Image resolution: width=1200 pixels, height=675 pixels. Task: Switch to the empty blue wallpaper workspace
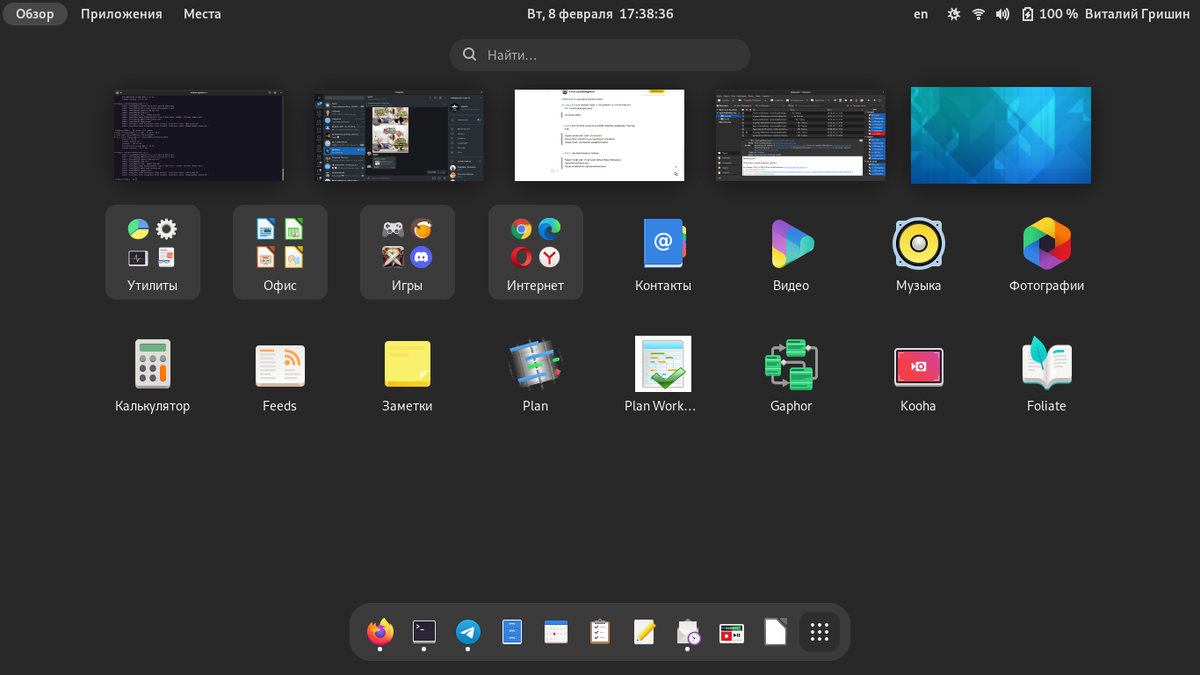coord(1001,135)
